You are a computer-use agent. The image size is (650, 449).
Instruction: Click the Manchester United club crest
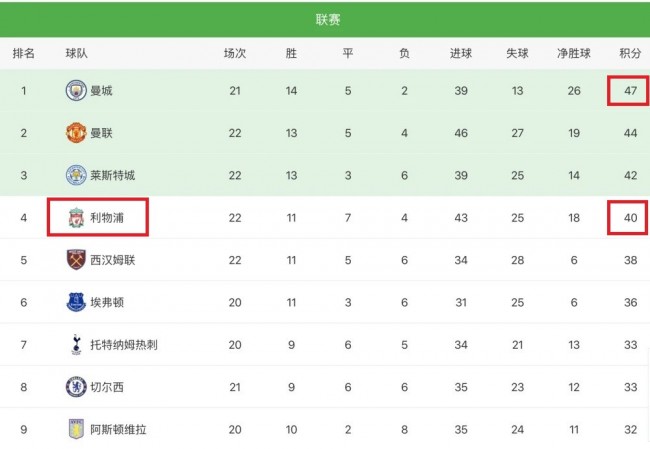[76, 133]
